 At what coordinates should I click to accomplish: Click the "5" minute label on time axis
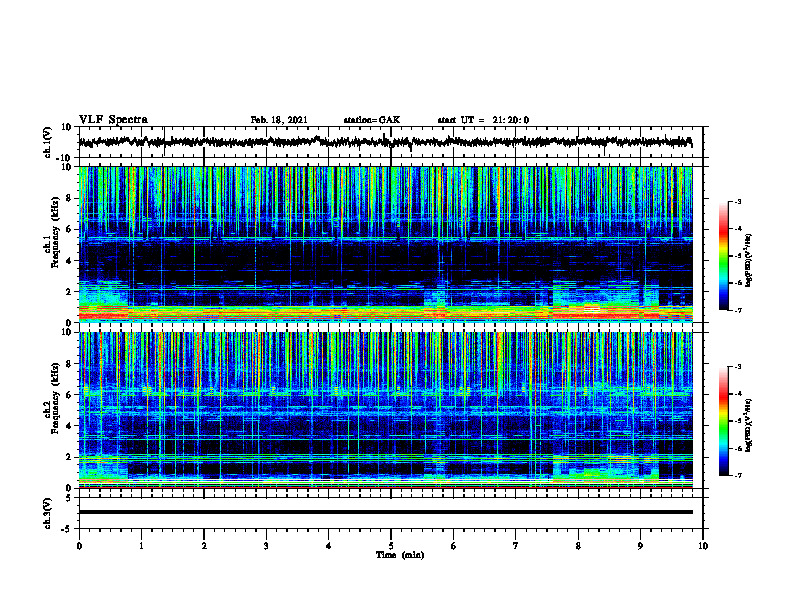point(391,546)
